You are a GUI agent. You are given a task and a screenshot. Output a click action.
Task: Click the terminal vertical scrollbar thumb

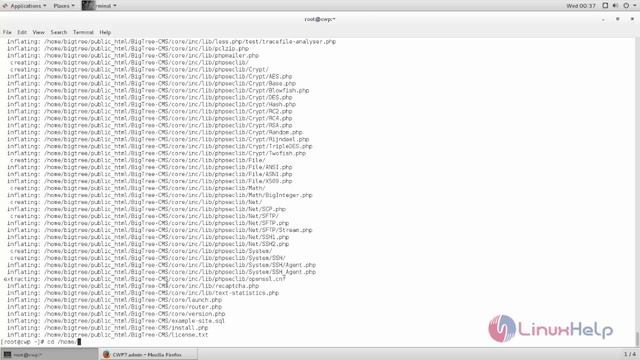tap(637, 339)
